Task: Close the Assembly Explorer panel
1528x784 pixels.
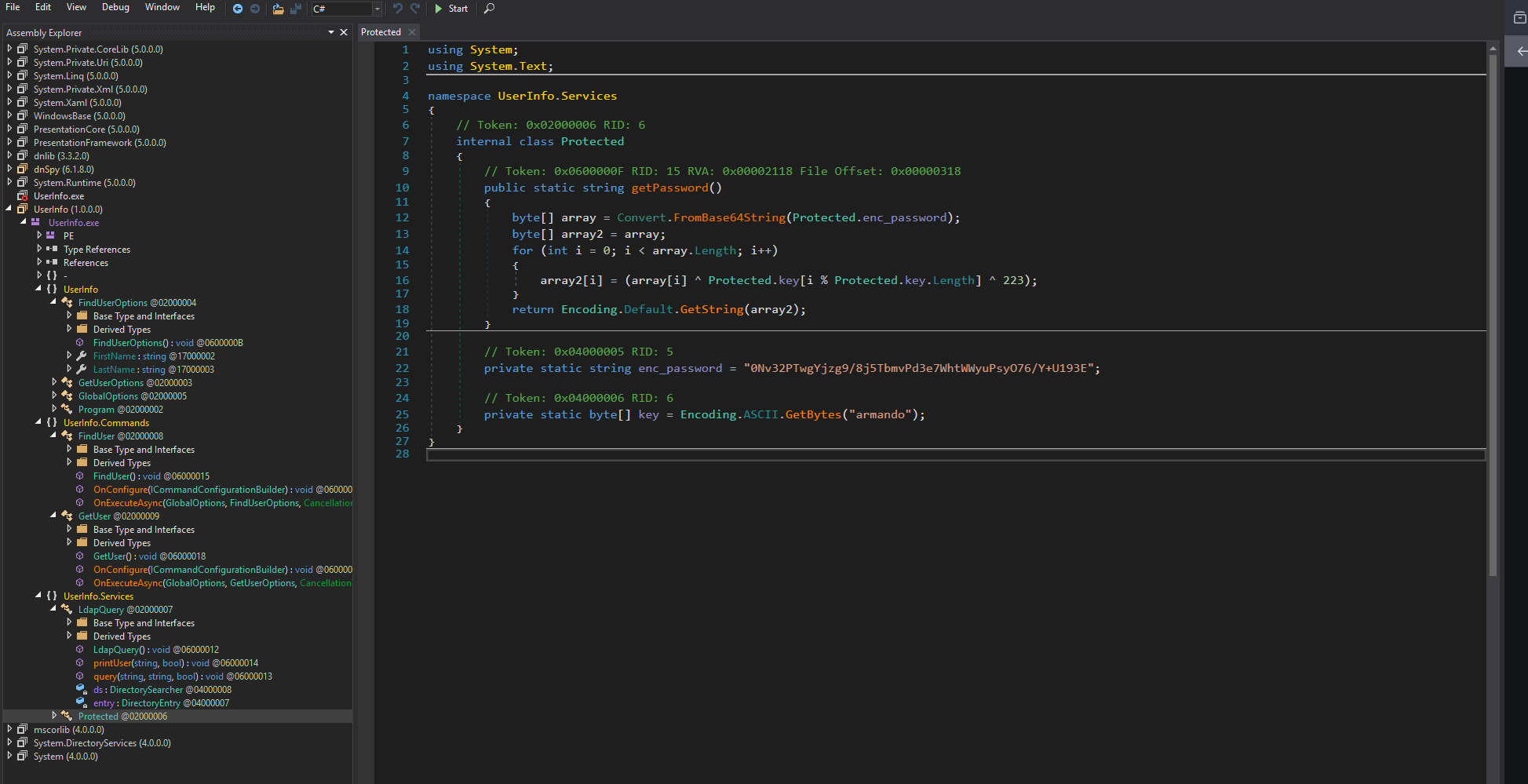Action: pos(344,32)
